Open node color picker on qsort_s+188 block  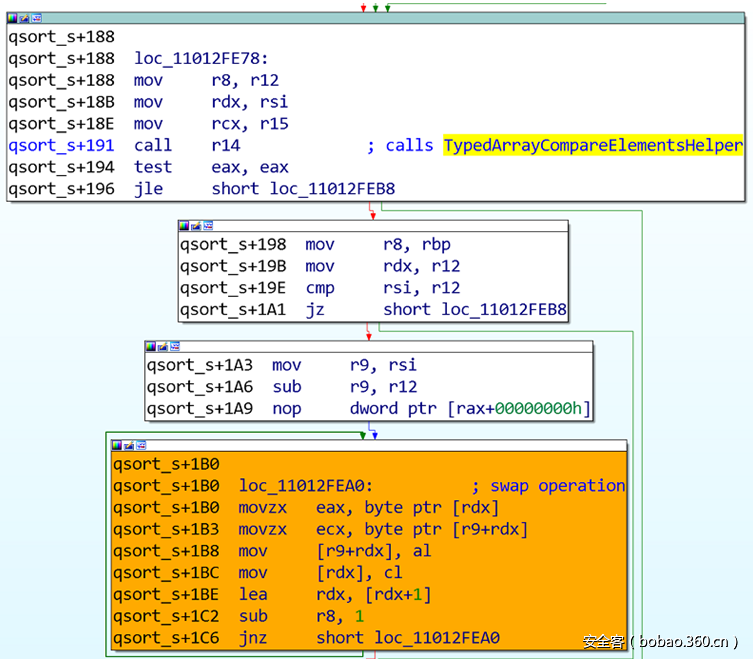click(x=12, y=18)
